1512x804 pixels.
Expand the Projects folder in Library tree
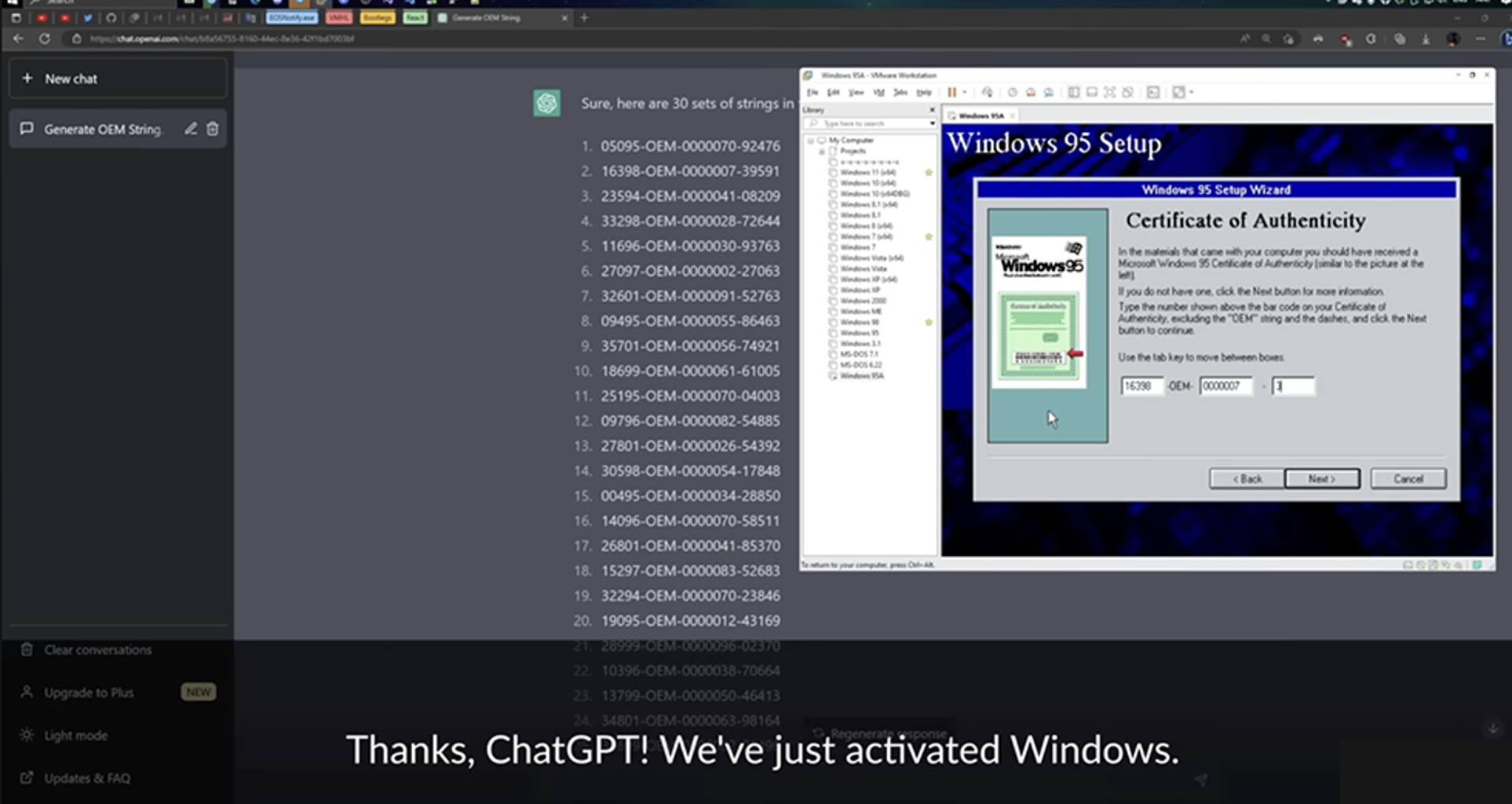point(822,151)
